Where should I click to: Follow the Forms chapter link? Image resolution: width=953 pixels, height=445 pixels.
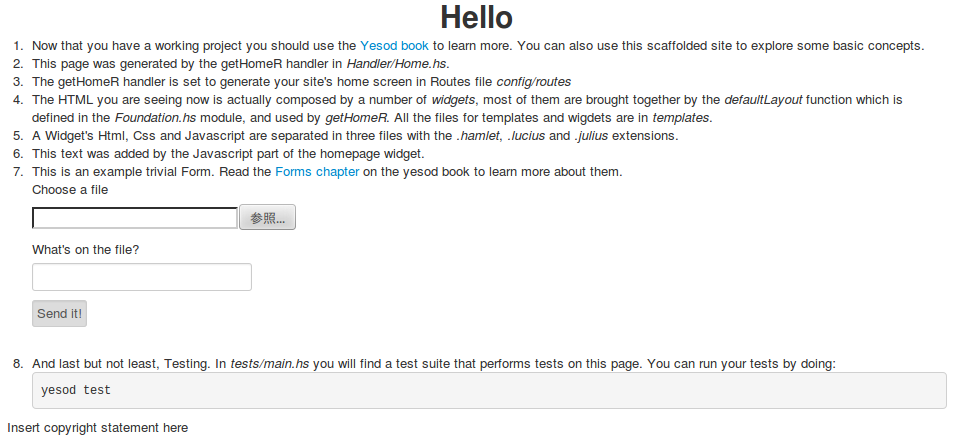314,171
